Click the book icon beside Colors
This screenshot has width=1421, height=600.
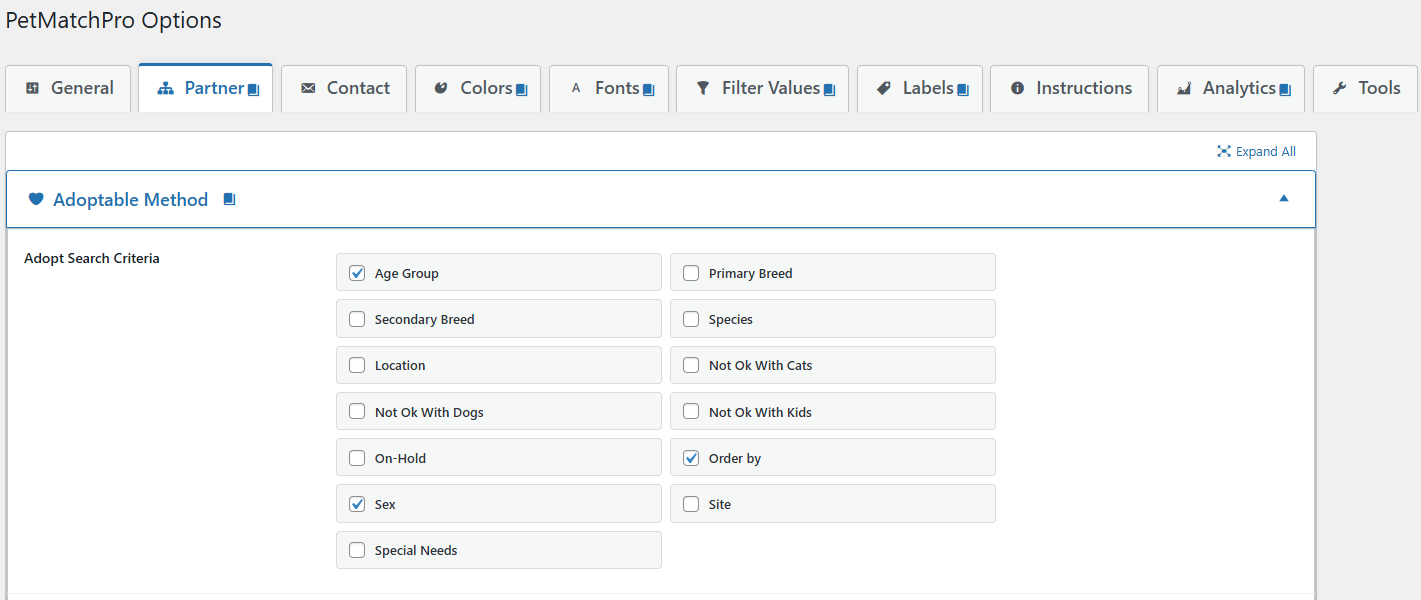pos(521,90)
